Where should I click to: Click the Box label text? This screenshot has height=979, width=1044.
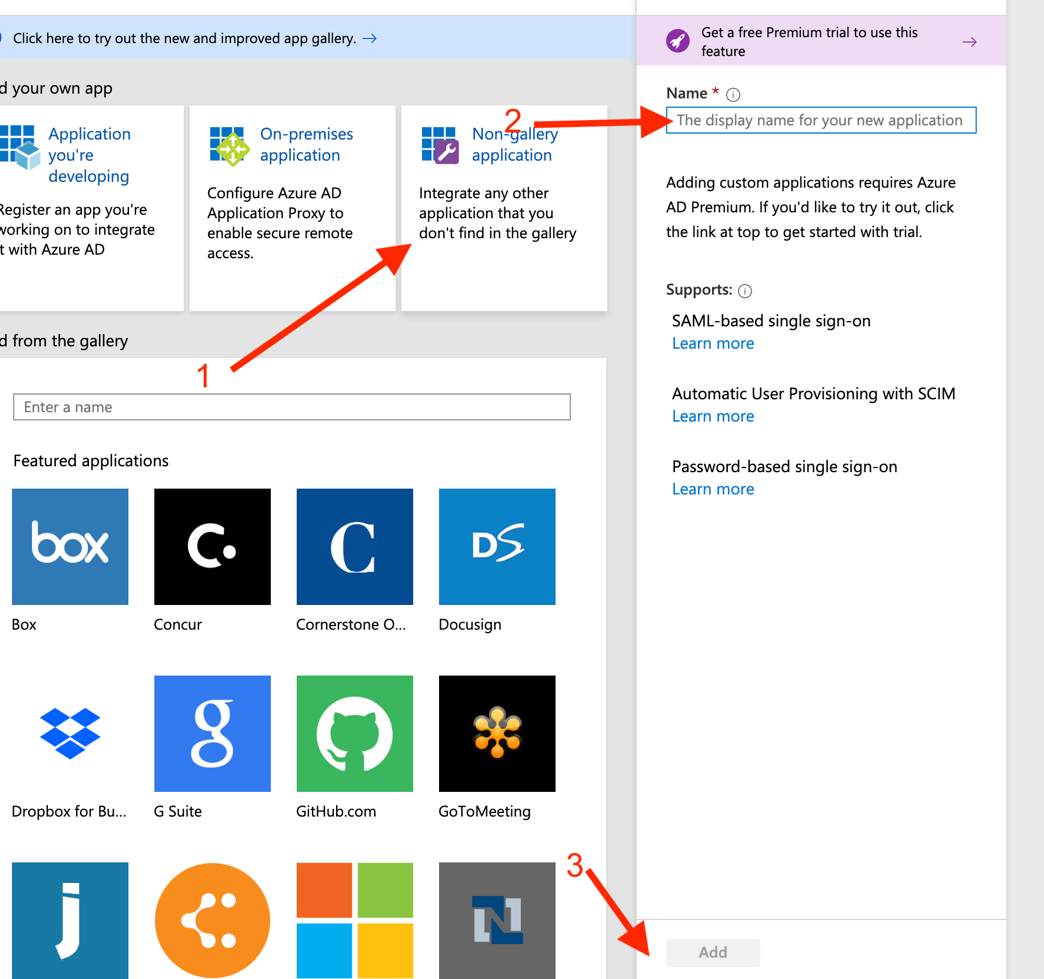pyautogui.click(x=24, y=625)
